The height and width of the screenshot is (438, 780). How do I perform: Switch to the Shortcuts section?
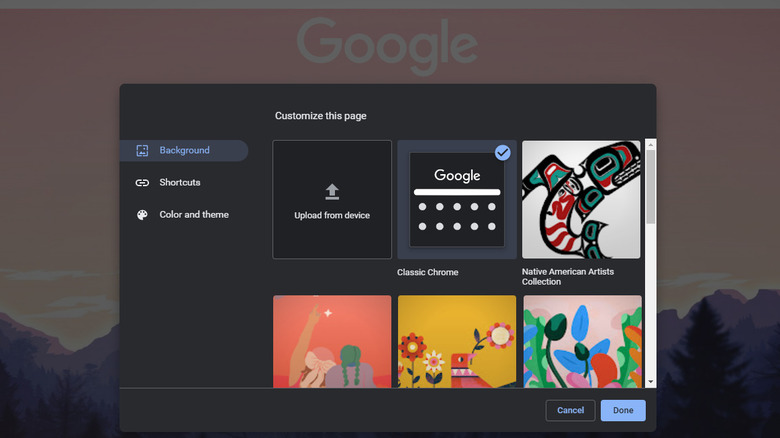(x=180, y=183)
